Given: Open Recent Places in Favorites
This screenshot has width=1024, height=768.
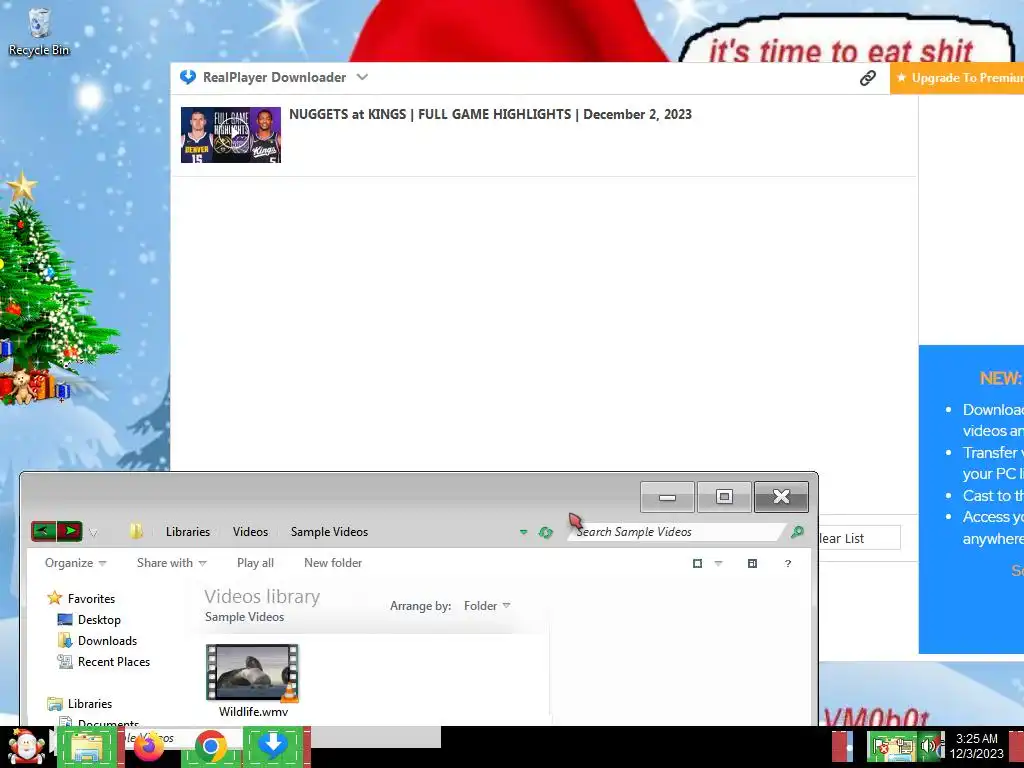Looking at the screenshot, I should (x=114, y=661).
